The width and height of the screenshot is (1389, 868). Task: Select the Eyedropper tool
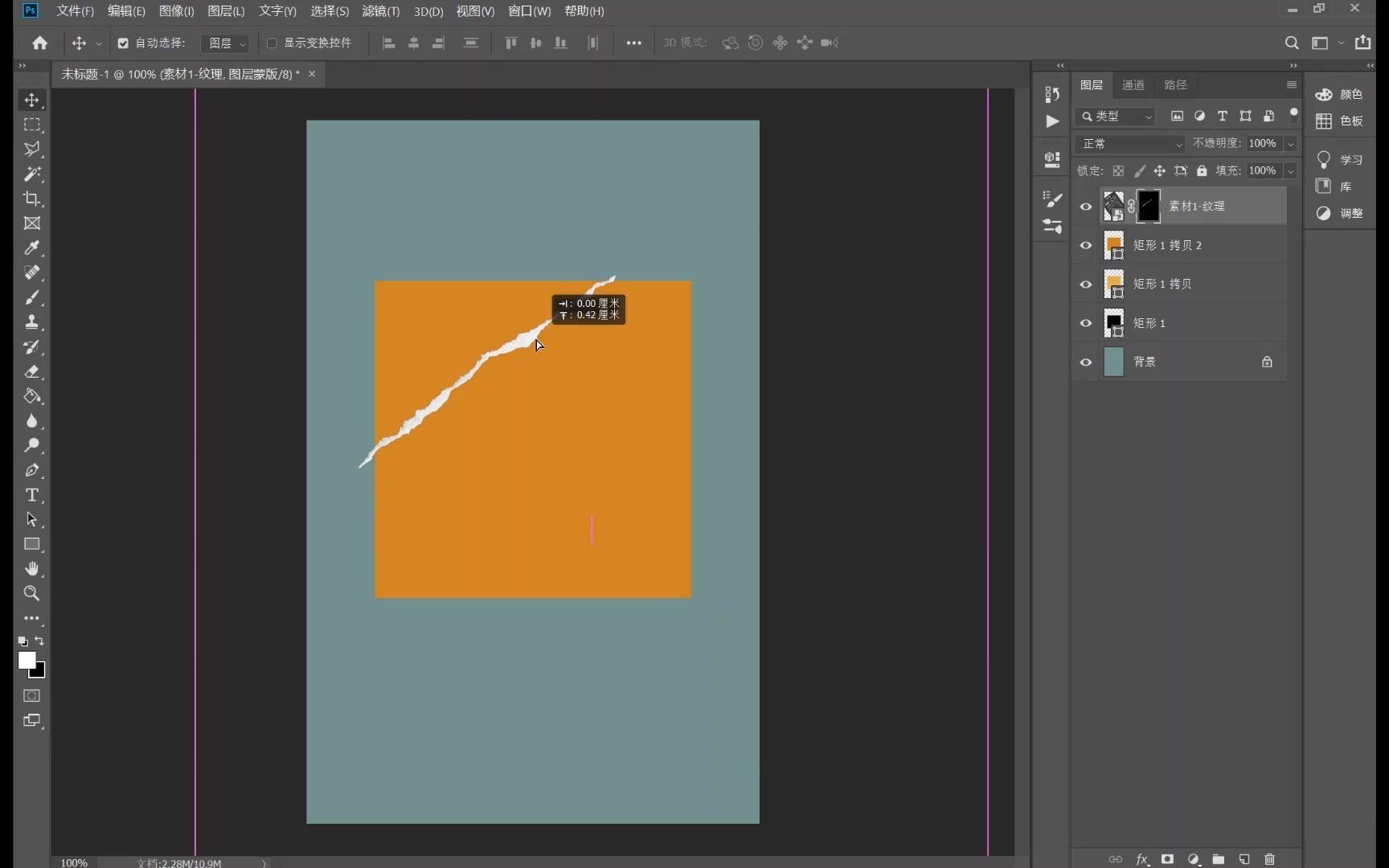[x=32, y=248]
